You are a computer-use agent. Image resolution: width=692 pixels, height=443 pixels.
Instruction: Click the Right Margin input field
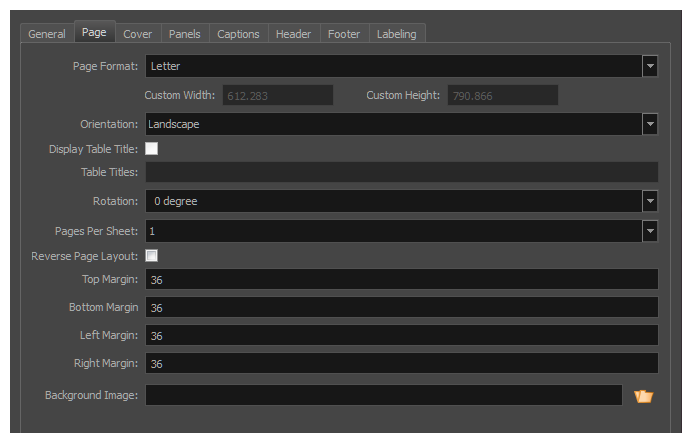[402, 364]
